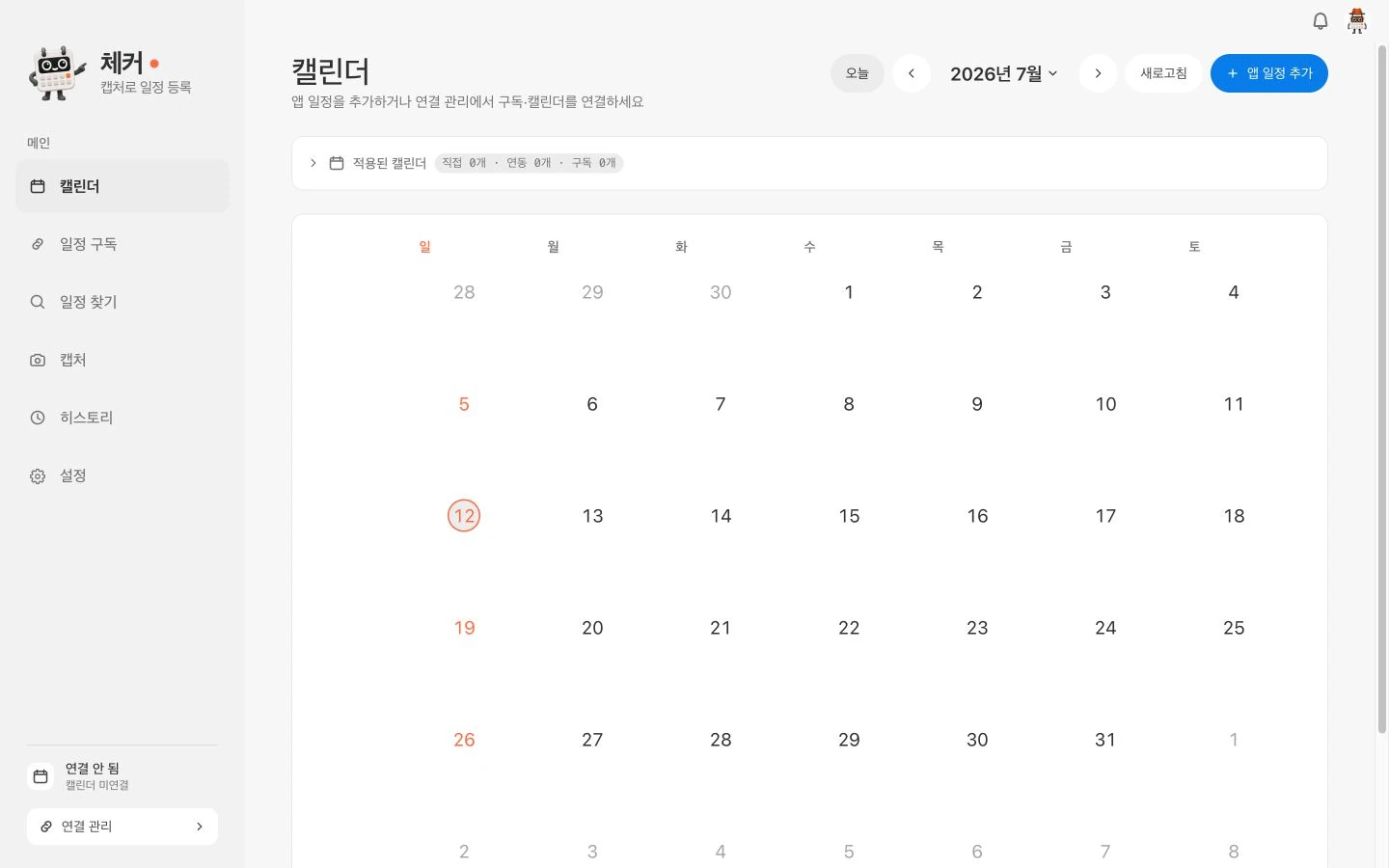This screenshot has width=1389, height=868.
Task: Click the 직접 0개 · 연동 0개 · 구독 0개 badge
Action: (529, 163)
